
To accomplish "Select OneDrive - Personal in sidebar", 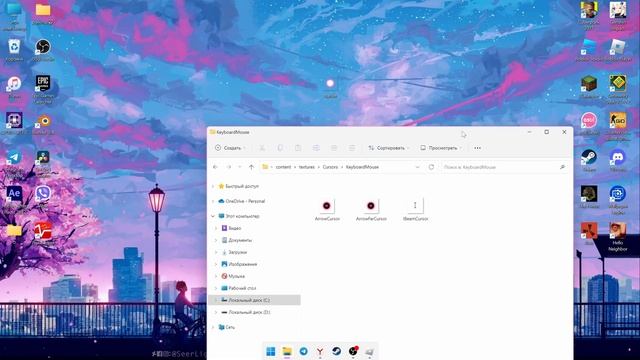I will tap(242, 201).
